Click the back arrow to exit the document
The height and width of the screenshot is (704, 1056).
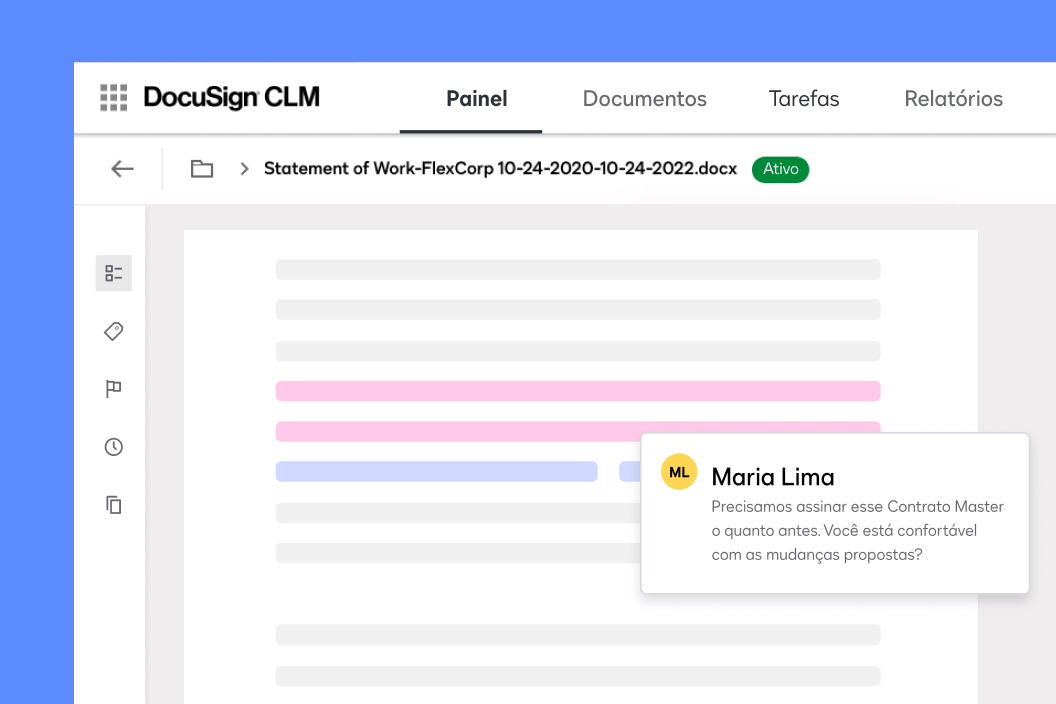point(121,169)
